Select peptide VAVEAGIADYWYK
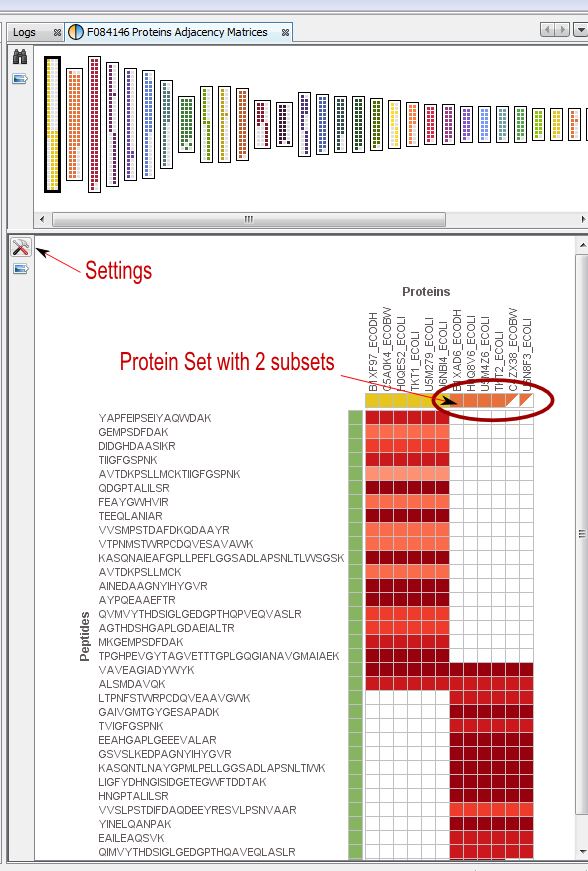This screenshot has height=871, width=588. coord(146,670)
